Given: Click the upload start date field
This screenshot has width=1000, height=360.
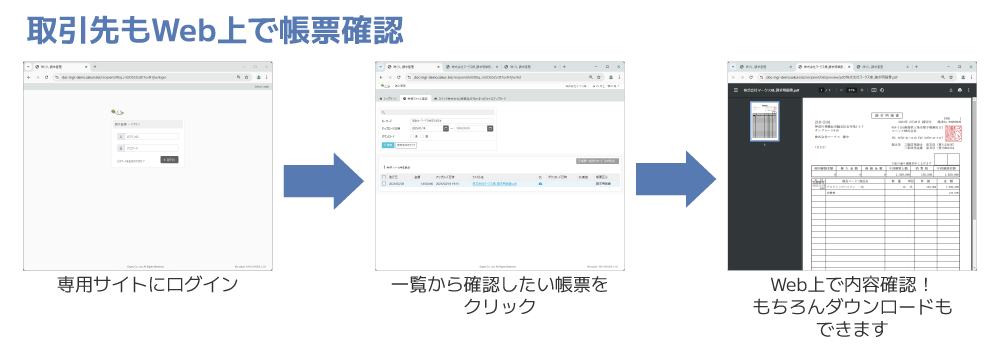Looking at the screenshot, I should pos(427,128).
